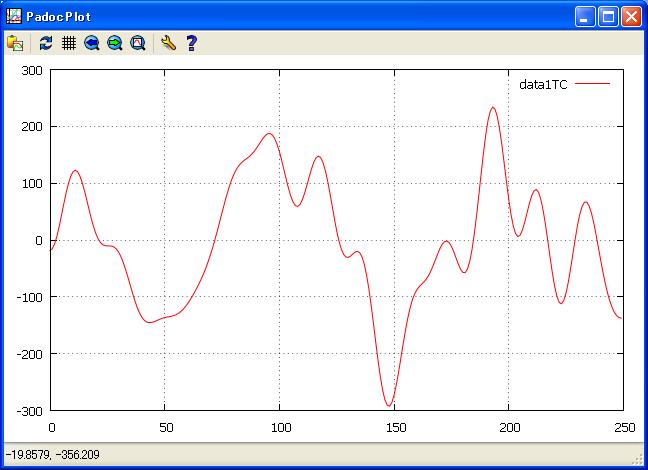Click the highest peak of the red curve

[x=493, y=107]
